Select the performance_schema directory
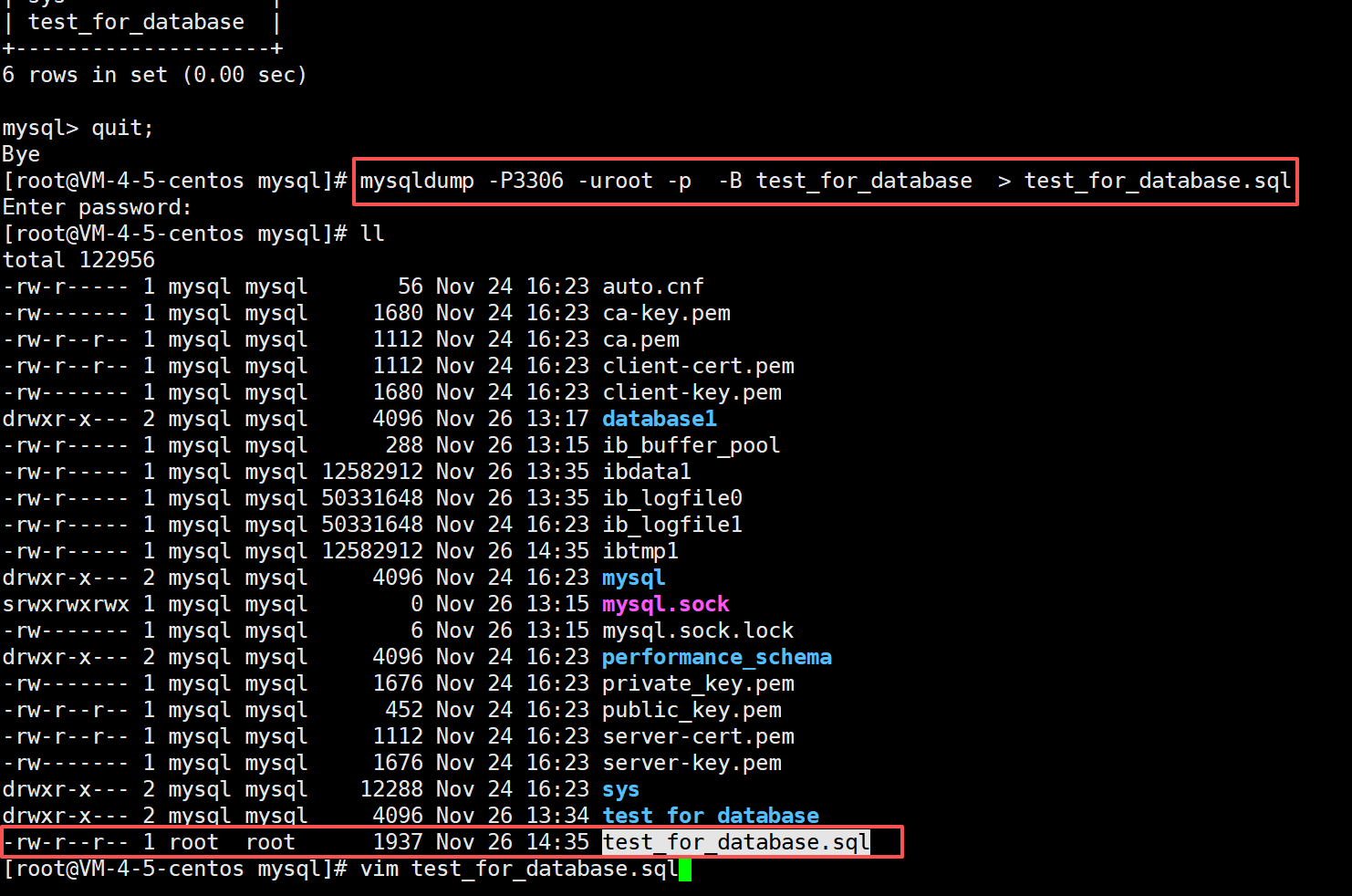The width and height of the screenshot is (1352, 896). [x=717, y=657]
